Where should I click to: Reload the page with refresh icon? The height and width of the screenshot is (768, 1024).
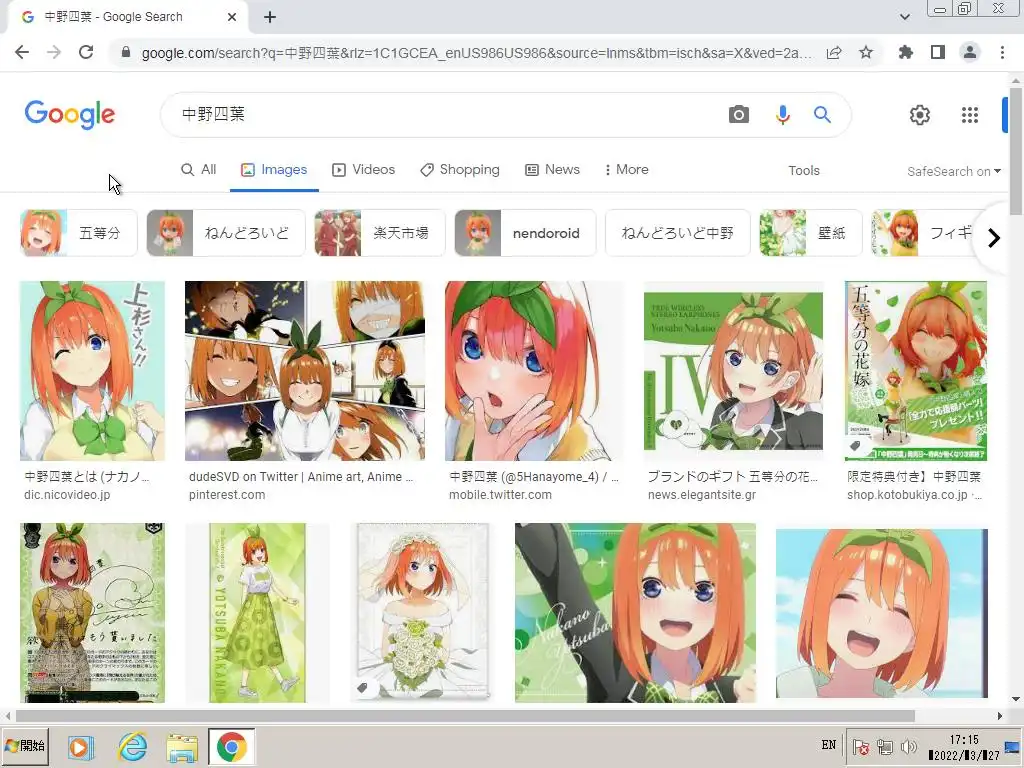click(x=86, y=52)
